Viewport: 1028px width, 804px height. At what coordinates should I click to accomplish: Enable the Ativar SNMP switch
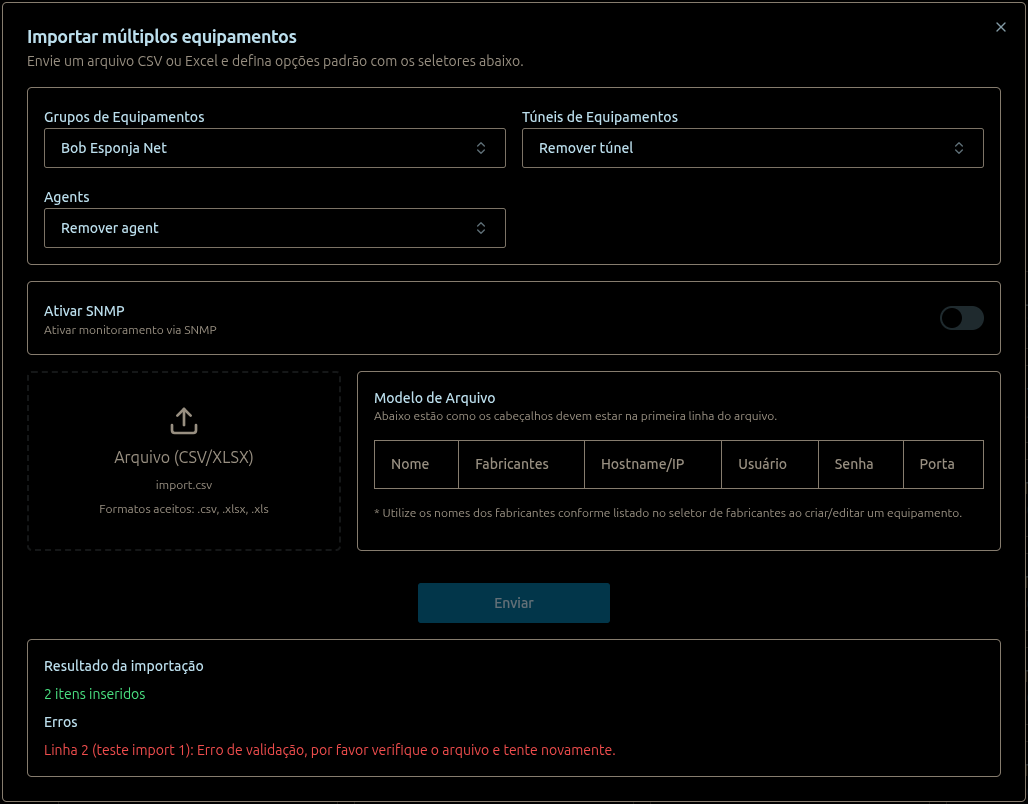tap(961, 318)
